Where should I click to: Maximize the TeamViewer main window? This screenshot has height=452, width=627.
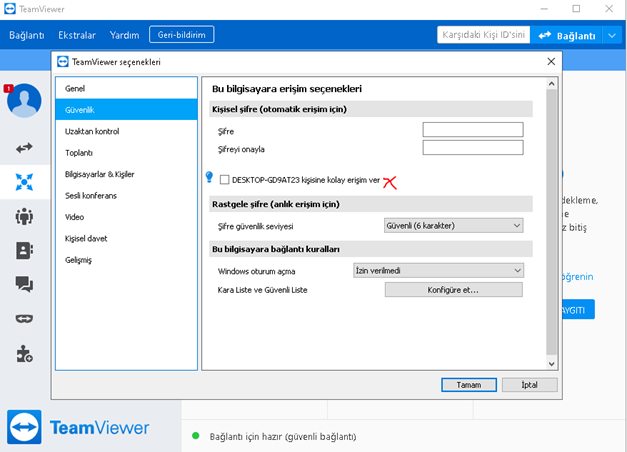576,9
